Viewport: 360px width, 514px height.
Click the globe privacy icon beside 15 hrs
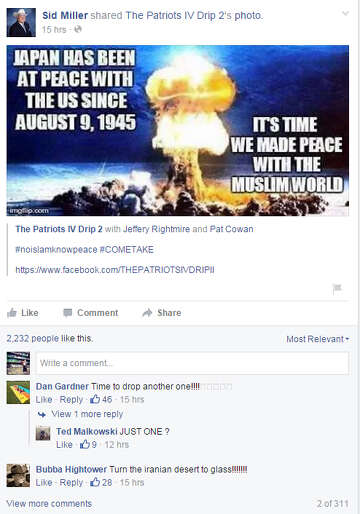point(78,29)
